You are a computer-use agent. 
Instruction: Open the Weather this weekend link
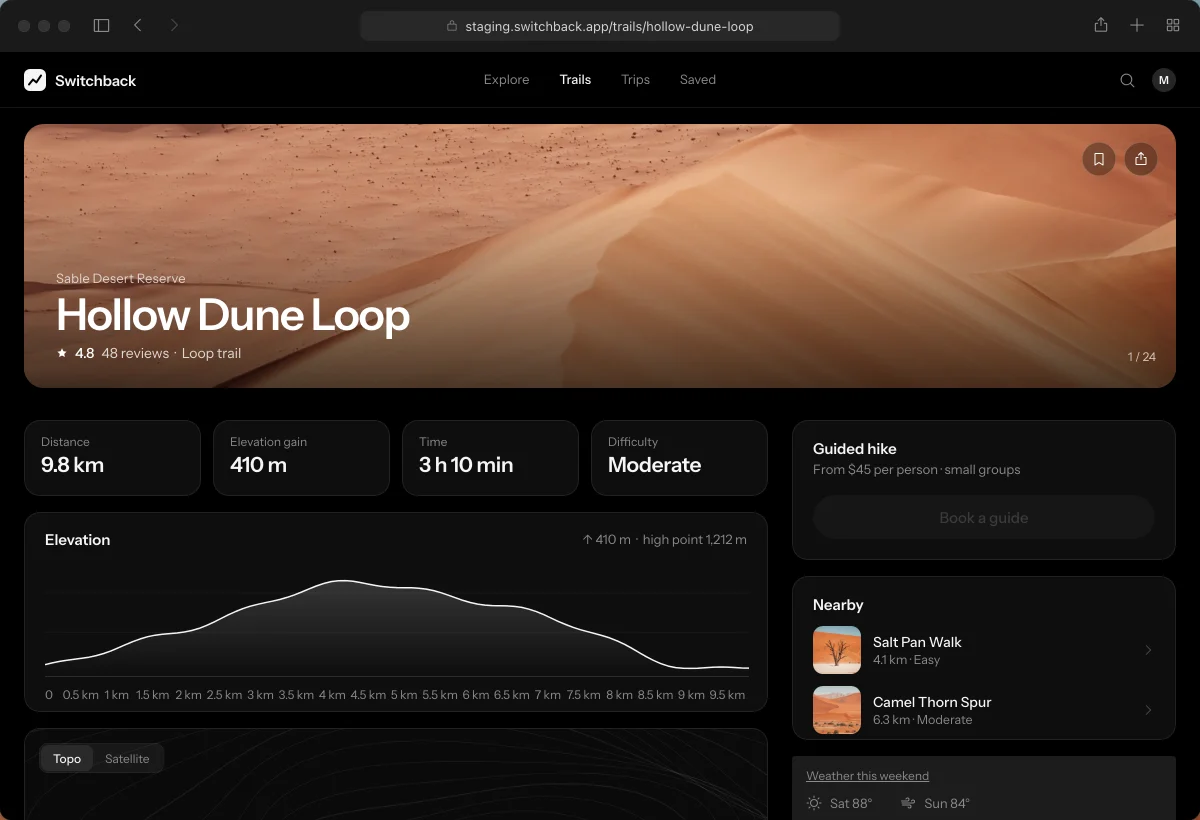pyautogui.click(x=867, y=776)
